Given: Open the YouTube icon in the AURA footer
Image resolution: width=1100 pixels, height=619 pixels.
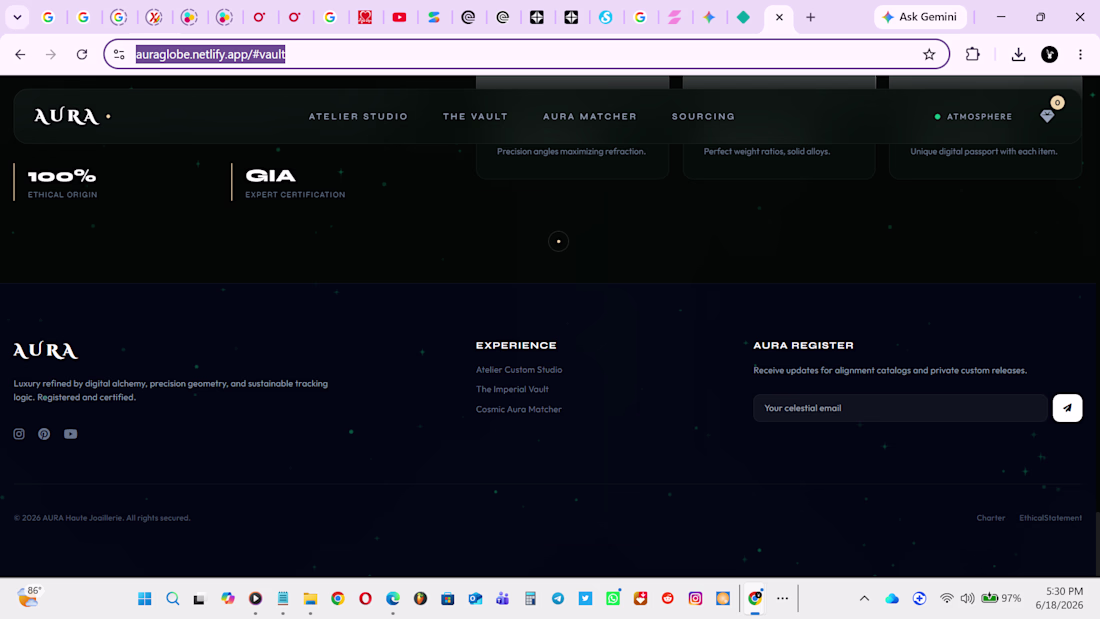Looking at the screenshot, I should (70, 434).
